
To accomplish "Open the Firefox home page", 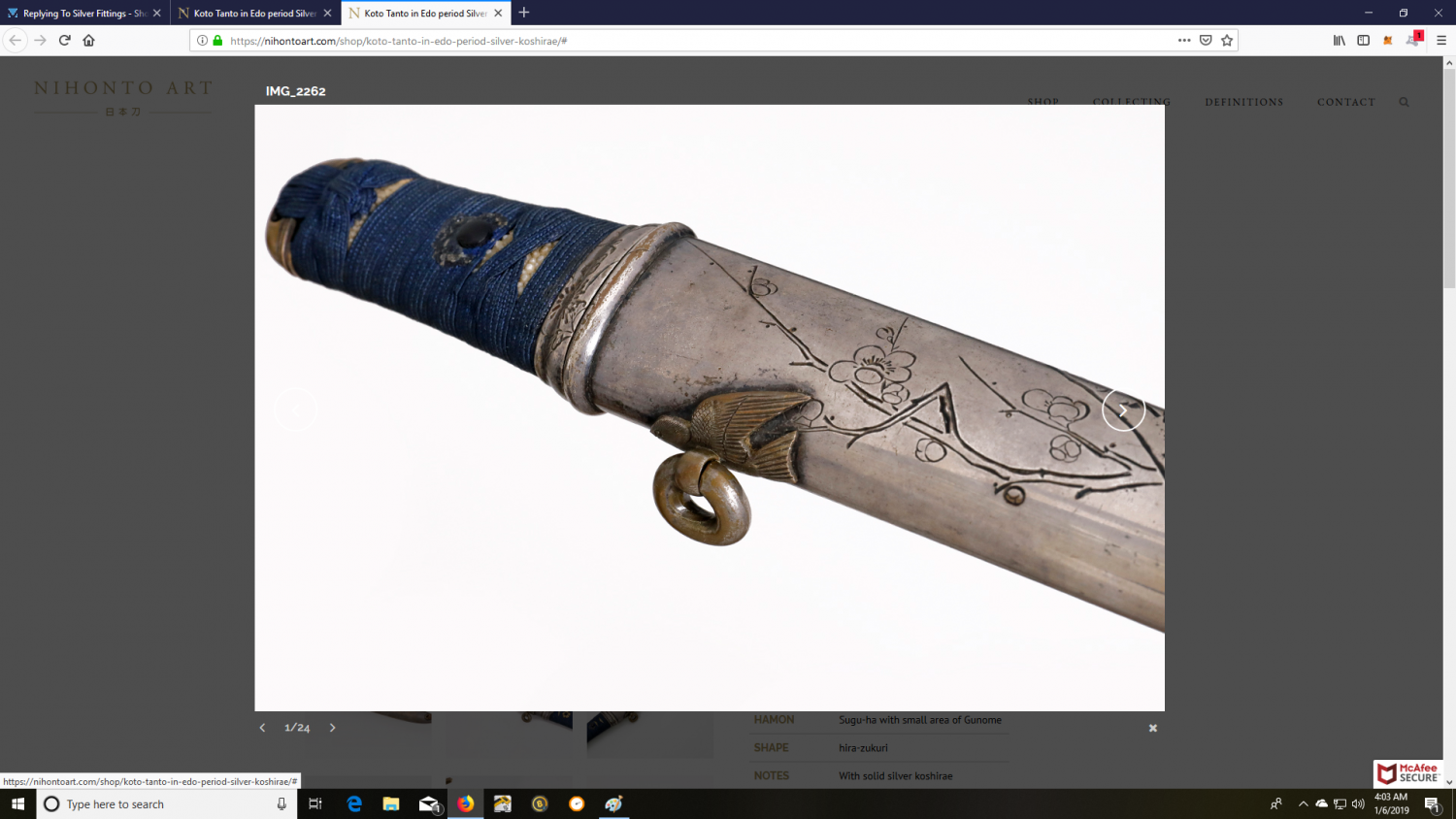I will click(x=88, y=40).
